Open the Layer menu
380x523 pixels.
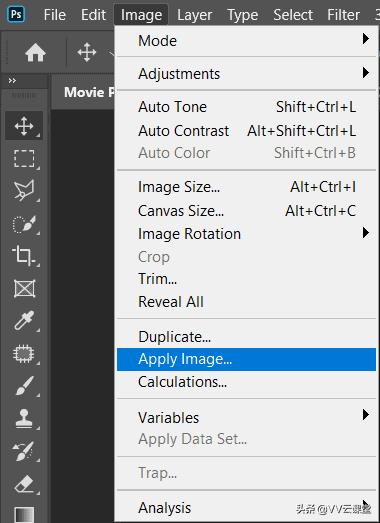195,15
